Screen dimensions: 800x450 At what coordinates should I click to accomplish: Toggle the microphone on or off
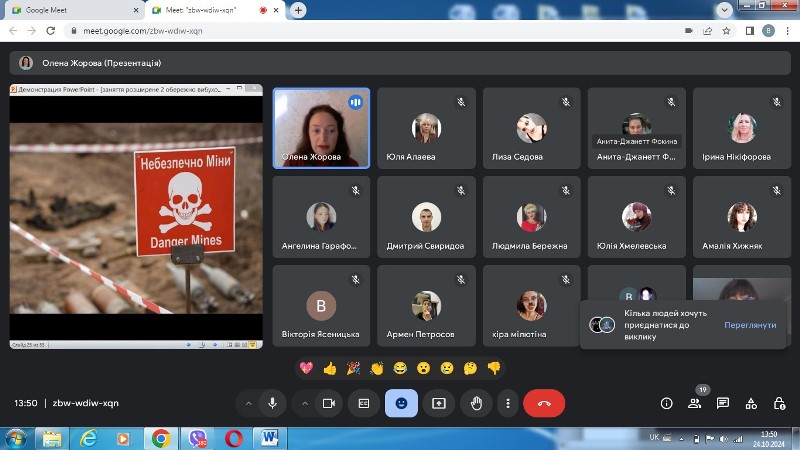point(272,403)
